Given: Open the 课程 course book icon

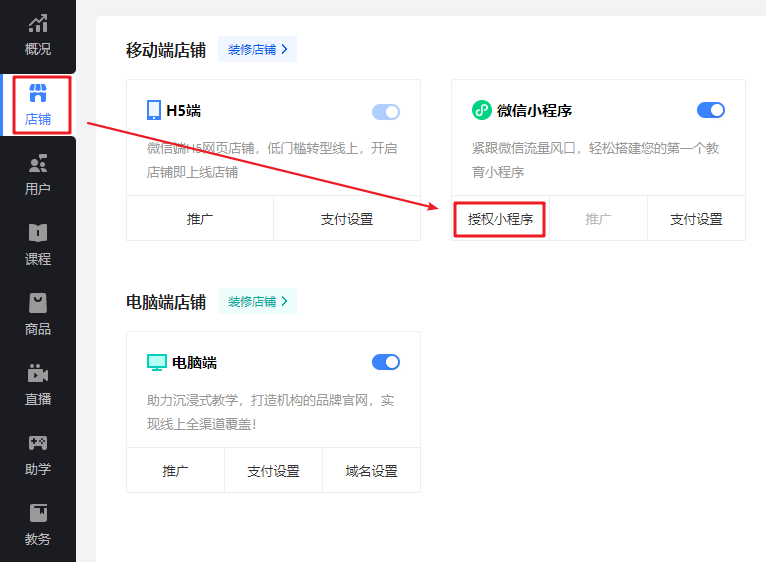Looking at the screenshot, I should (38, 233).
